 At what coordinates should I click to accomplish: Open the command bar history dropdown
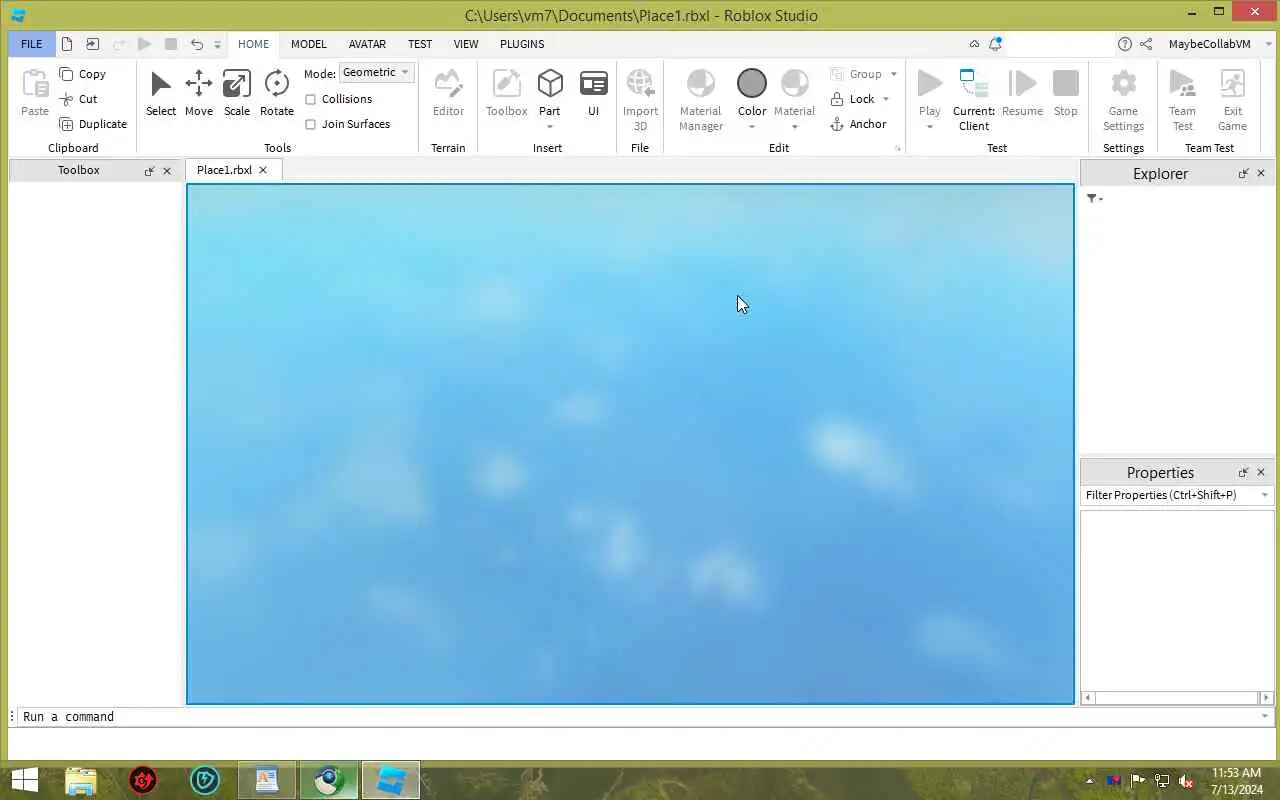click(1265, 716)
